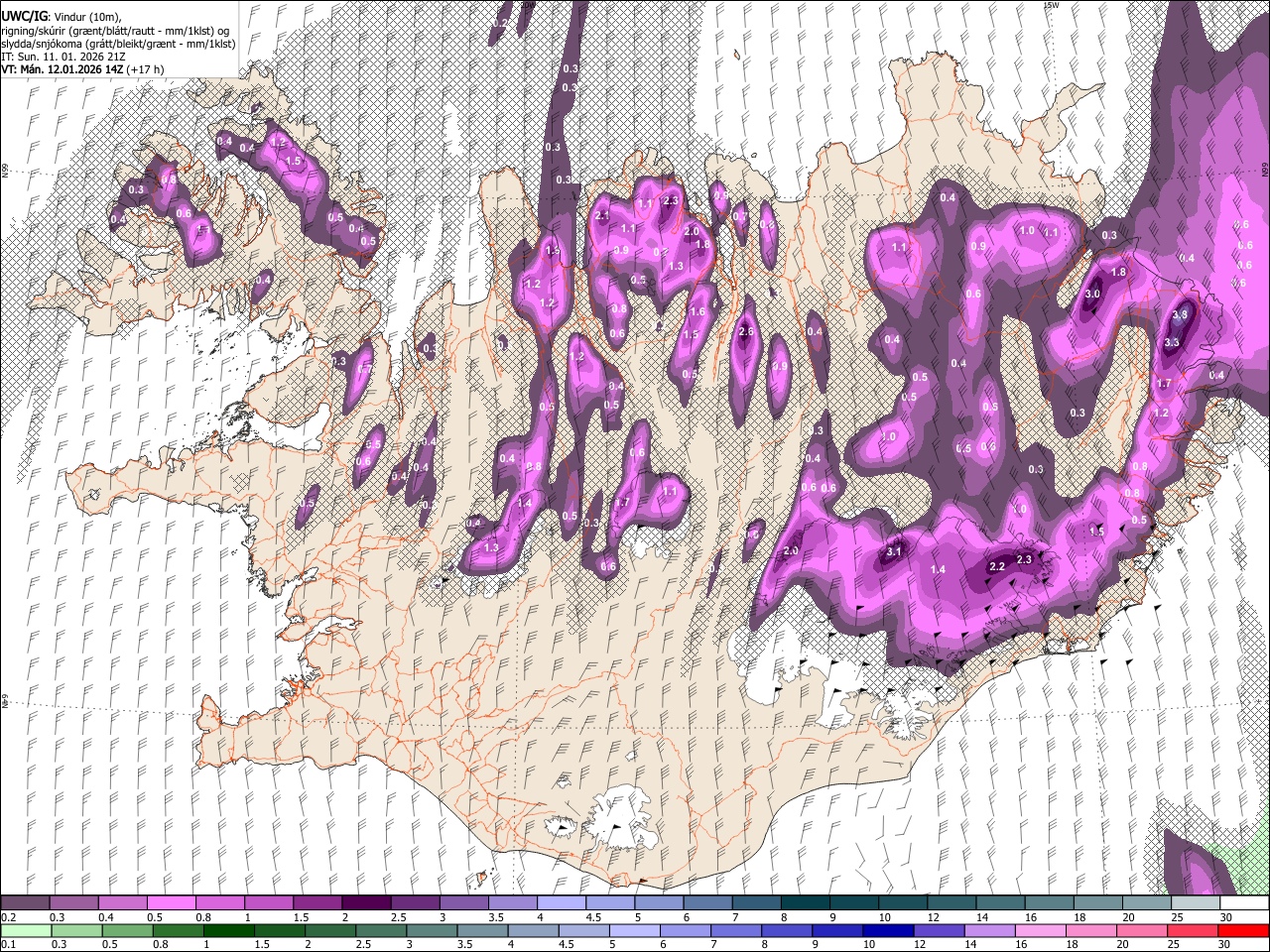Screen dimensions: 1270x952
Task: Click the lower legend swatch labeled 25
Action: [x=1191, y=930]
